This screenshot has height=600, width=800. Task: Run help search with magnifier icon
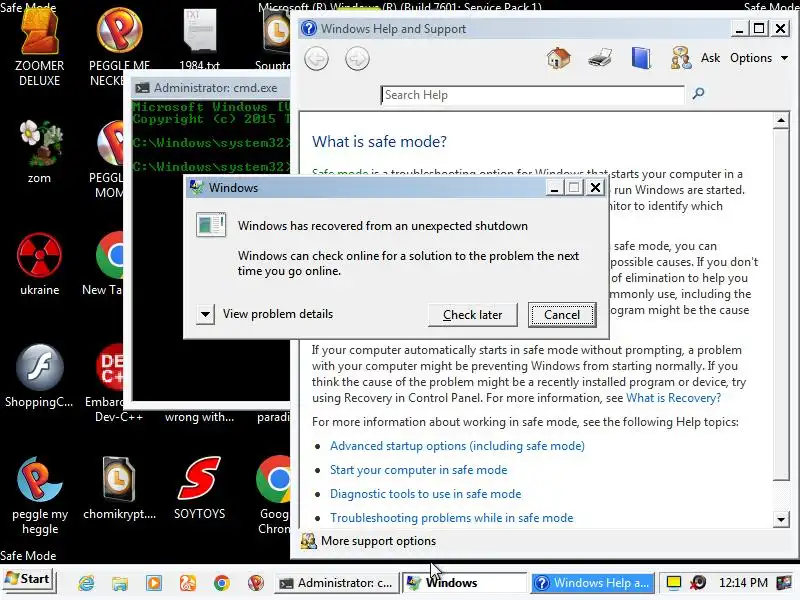pos(698,93)
